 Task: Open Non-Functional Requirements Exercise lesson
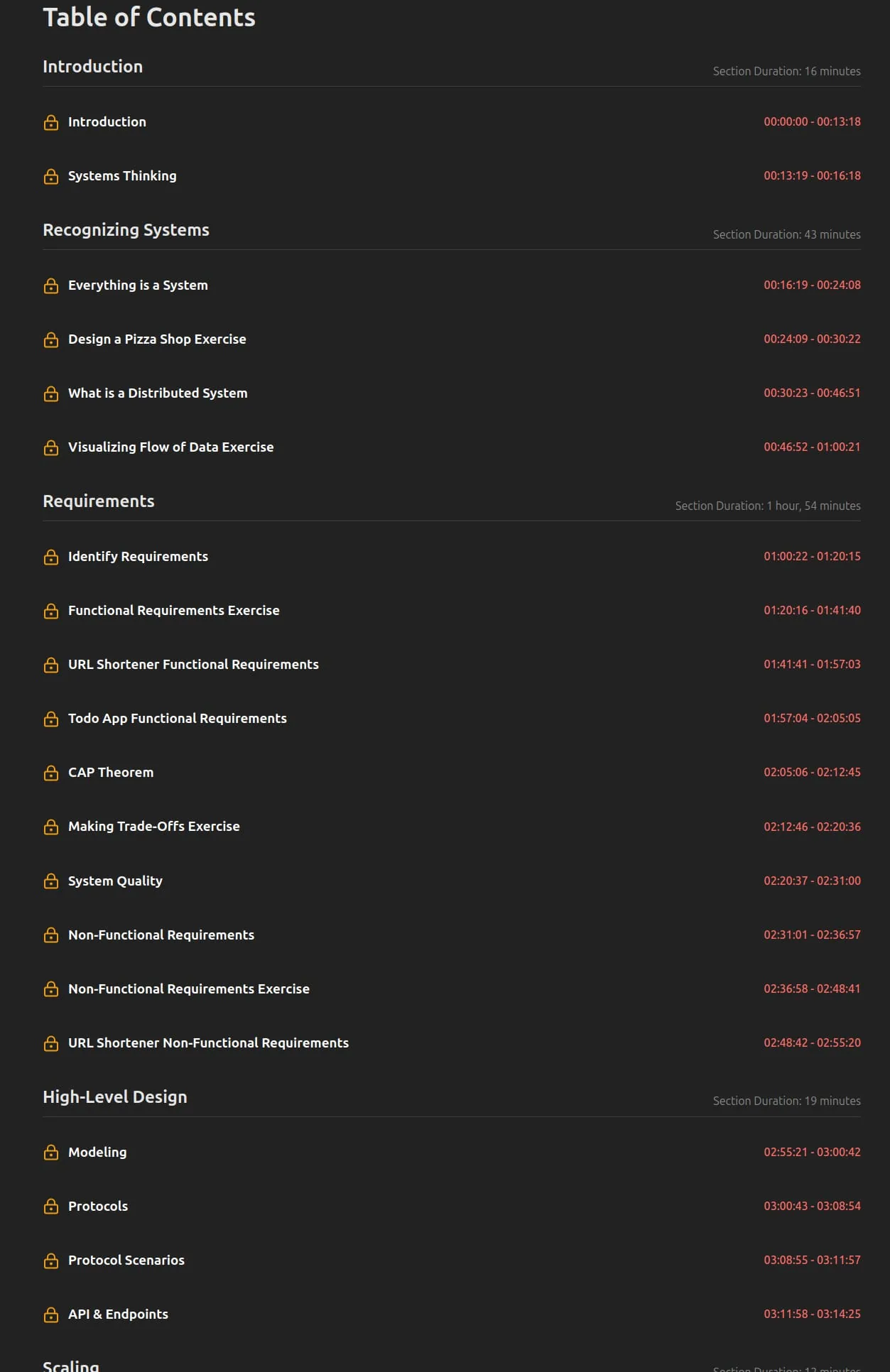coord(189,989)
